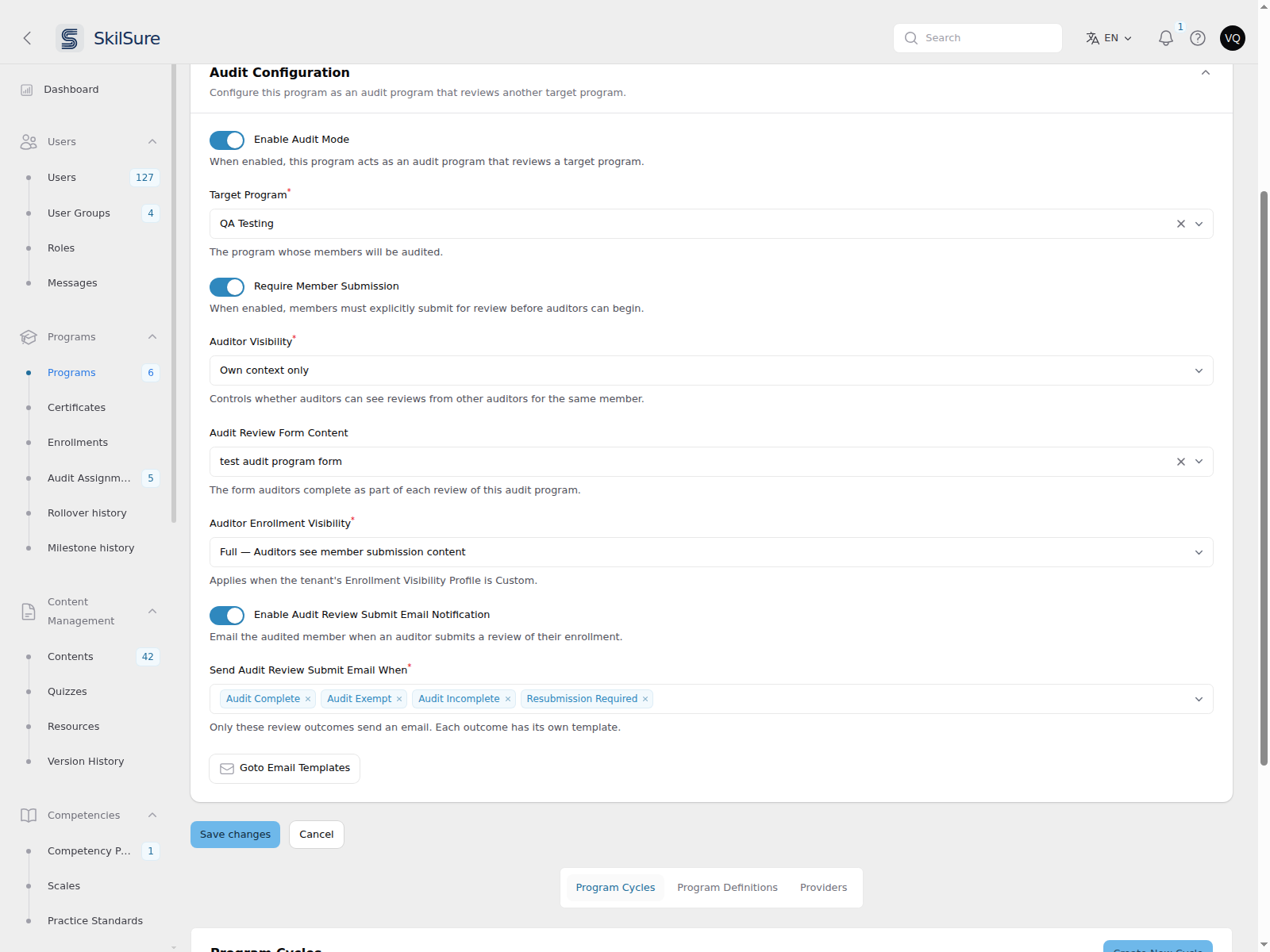The width and height of the screenshot is (1270, 952).
Task: Open Certificates in sidebar
Action: (76, 408)
